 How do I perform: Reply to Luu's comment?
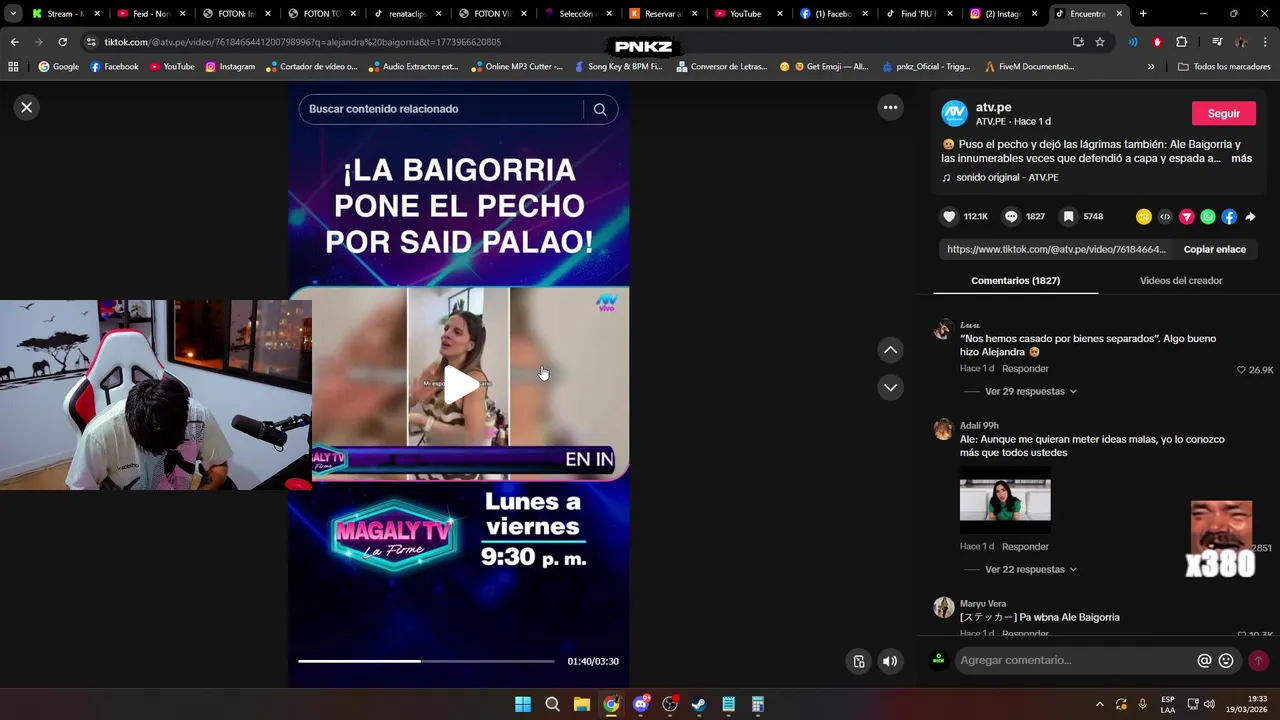point(1025,369)
